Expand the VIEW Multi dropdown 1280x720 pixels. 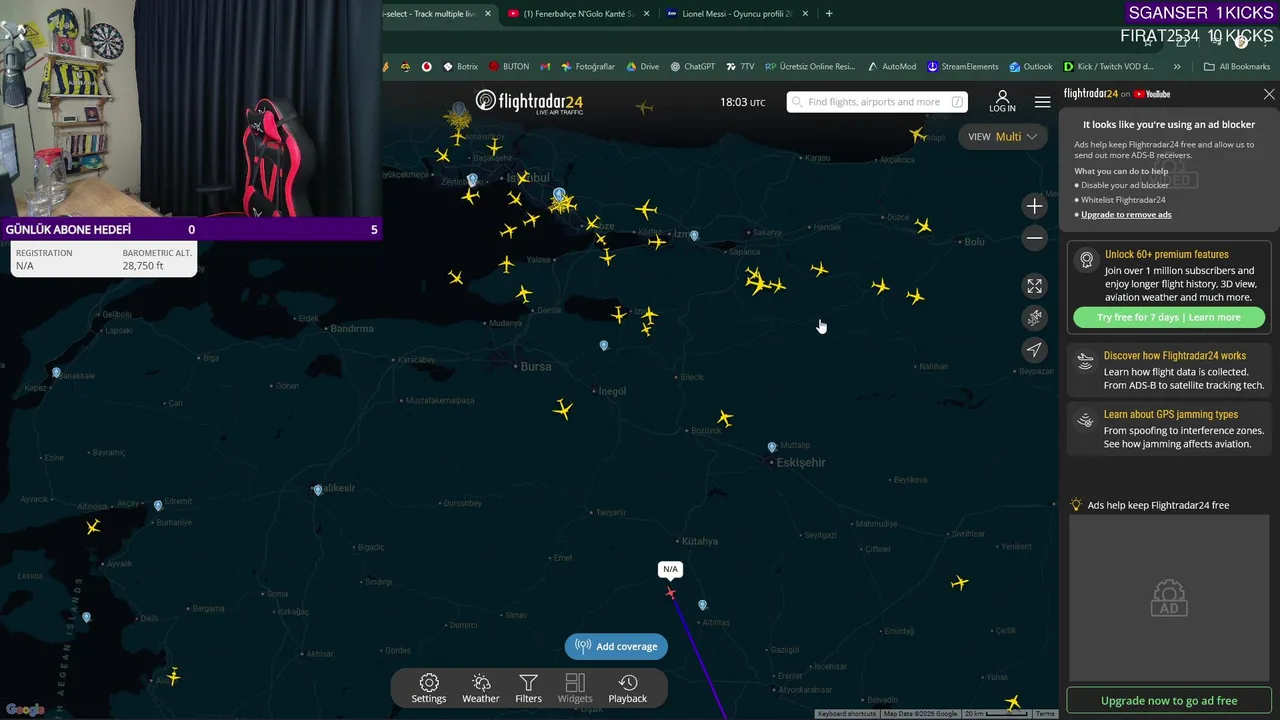[1003, 137]
